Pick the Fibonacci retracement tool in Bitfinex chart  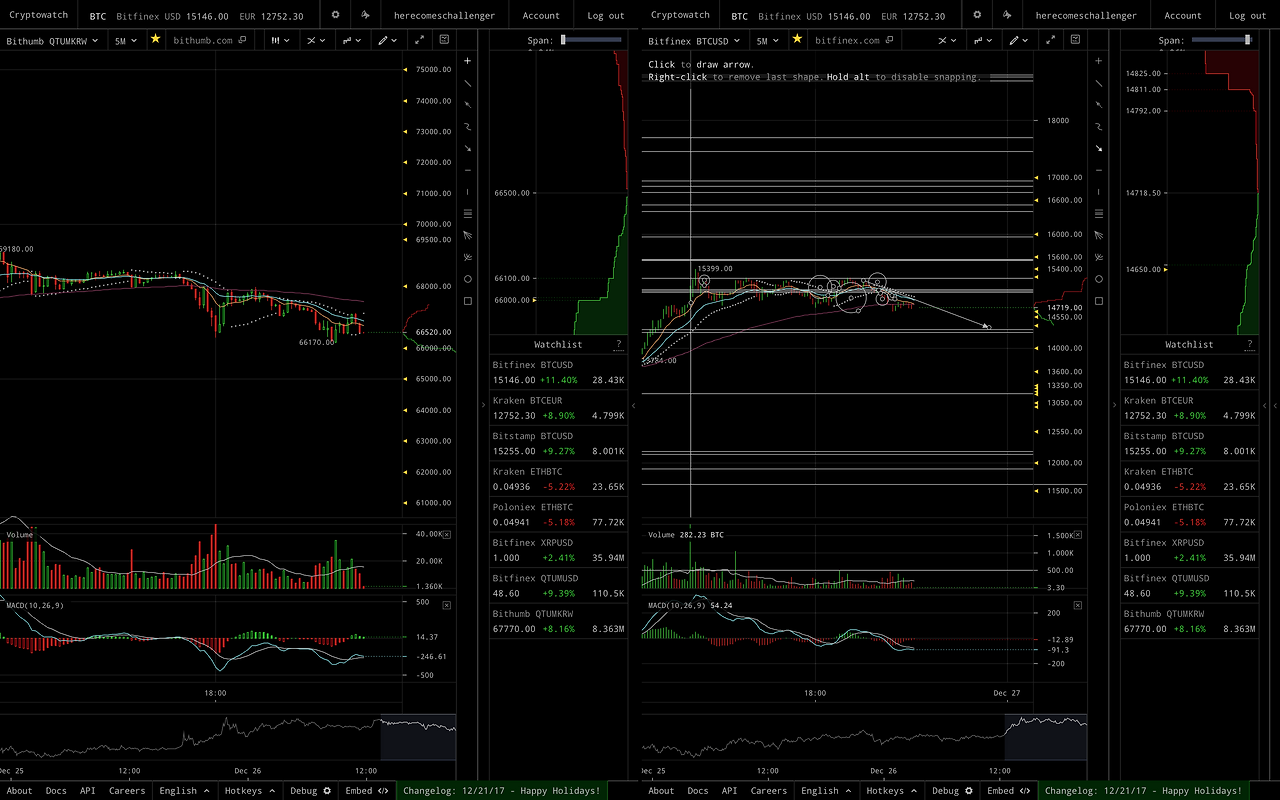coord(1099,213)
